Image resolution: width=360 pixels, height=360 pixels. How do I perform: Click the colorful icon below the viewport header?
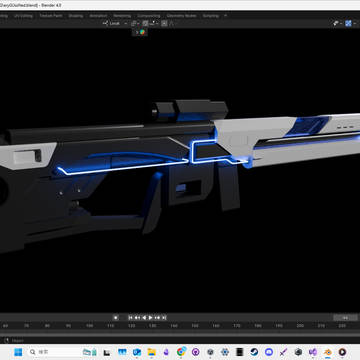click(x=142, y=32)
